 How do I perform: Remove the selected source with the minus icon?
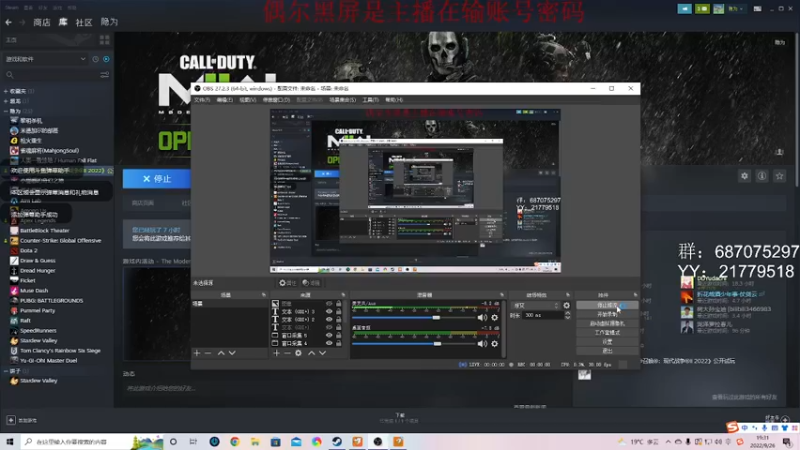coord(287,353)
